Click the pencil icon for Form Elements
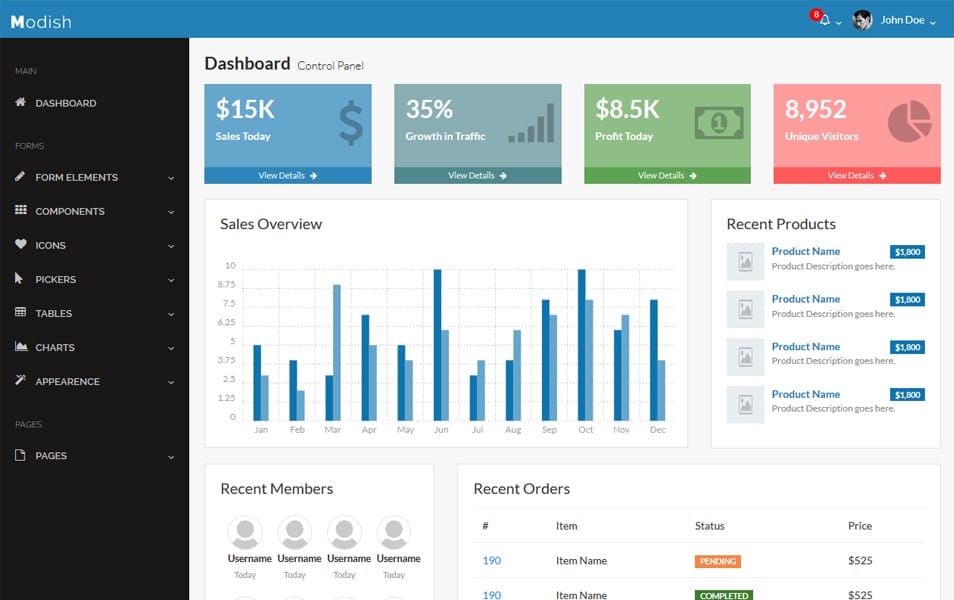The height and width of the screenshot is (600, 954). pos(20,177)
